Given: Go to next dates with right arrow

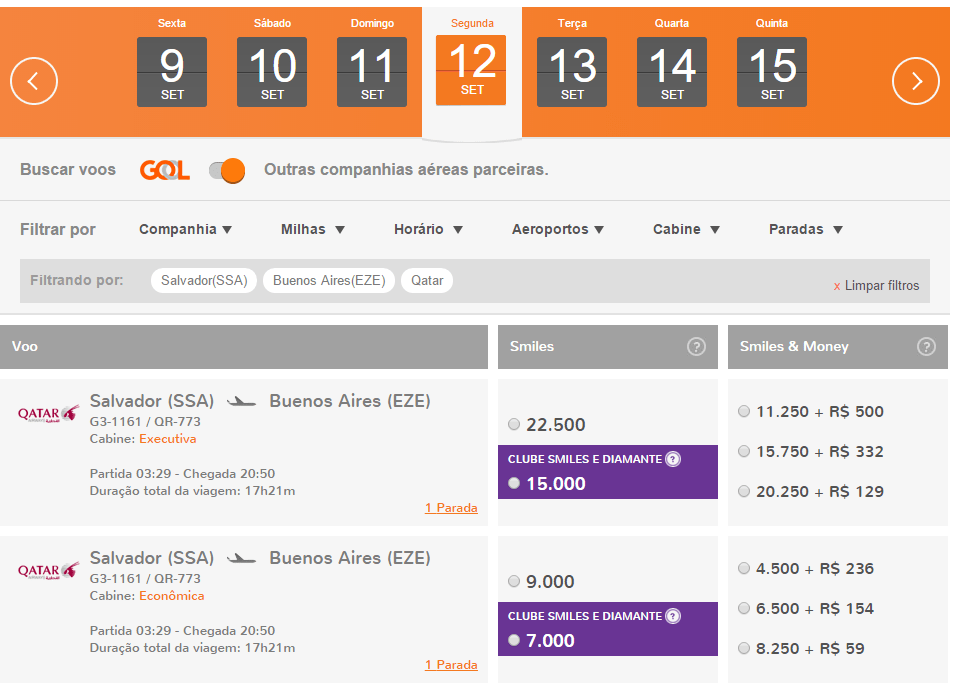Looking at the screenshot, I should pos(916,81).
